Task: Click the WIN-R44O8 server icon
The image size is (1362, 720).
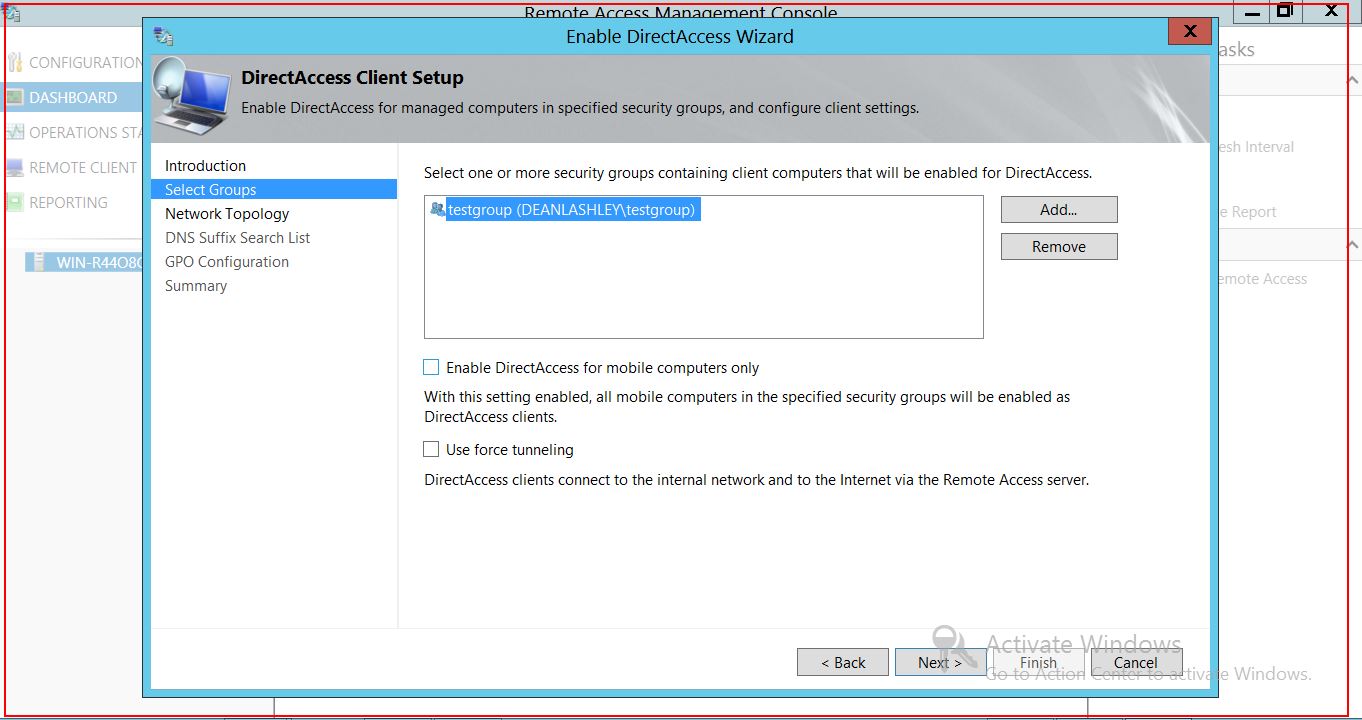Action: tap(38, 263)
